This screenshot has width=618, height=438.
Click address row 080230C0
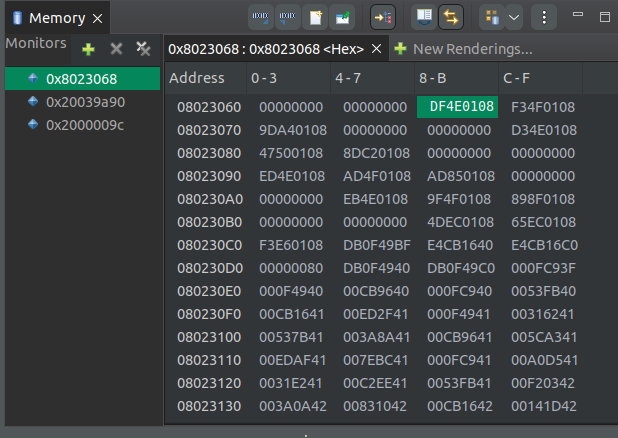pyautogui.click(x=210, y=245)
